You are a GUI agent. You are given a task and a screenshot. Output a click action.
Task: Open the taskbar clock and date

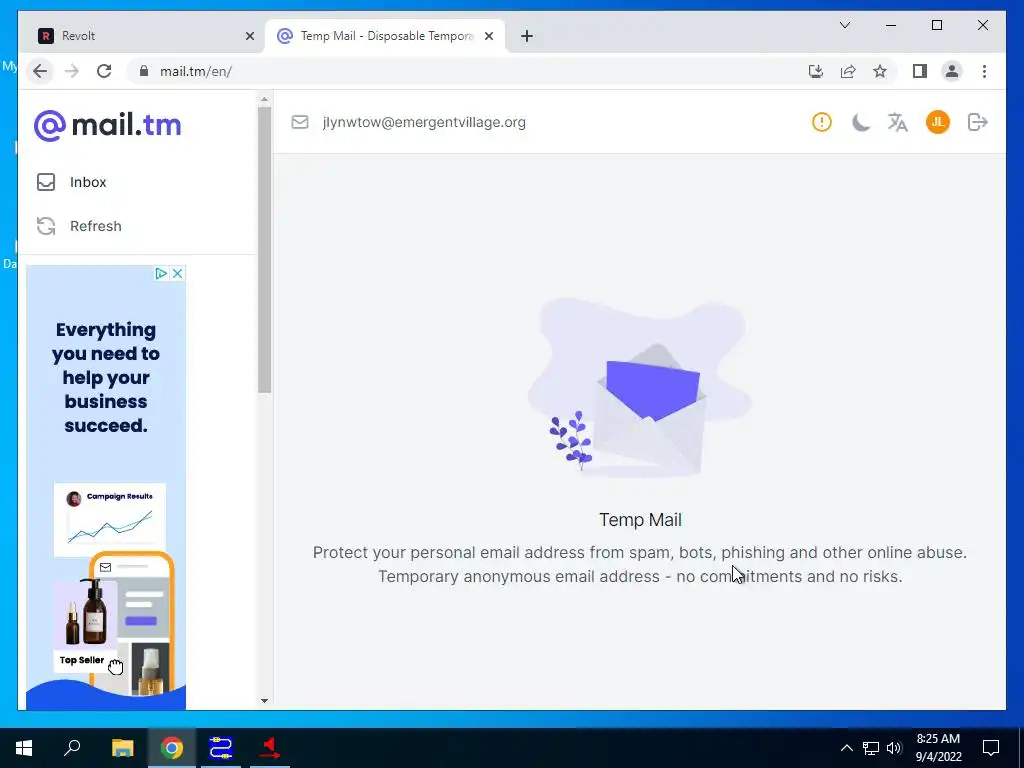(x=938, y=748)
